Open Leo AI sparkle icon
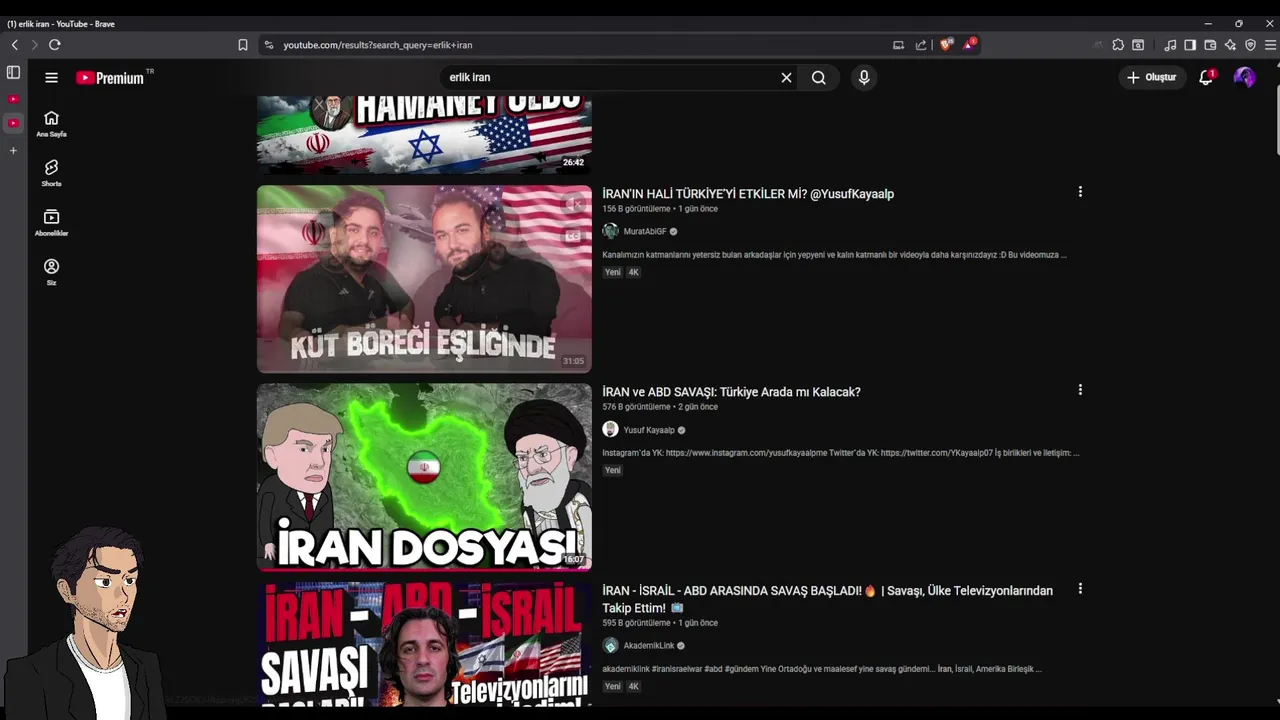This screenshot has width=1280, height=720. click(1230, 45)
